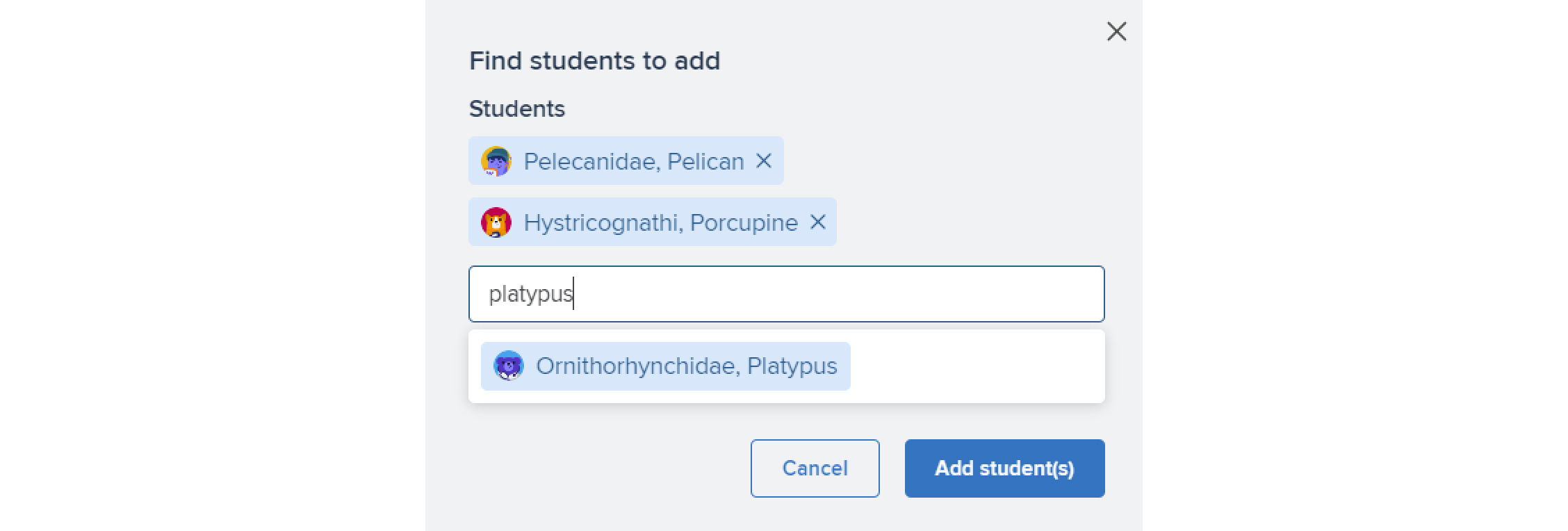Select the Ornithorhynchidae, Platypus suggestion
Viewport: 1568px width, 531px height.
click(665, 366)
